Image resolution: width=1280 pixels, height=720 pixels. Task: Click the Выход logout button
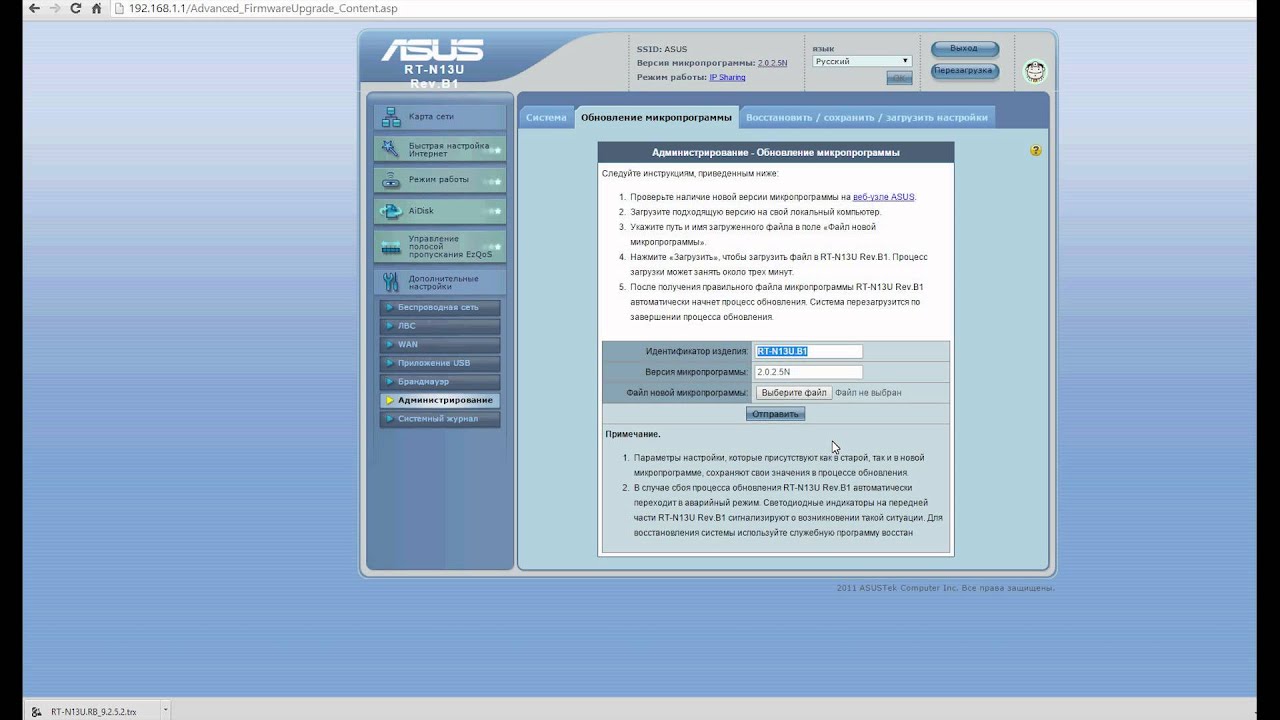click(964, 48)
